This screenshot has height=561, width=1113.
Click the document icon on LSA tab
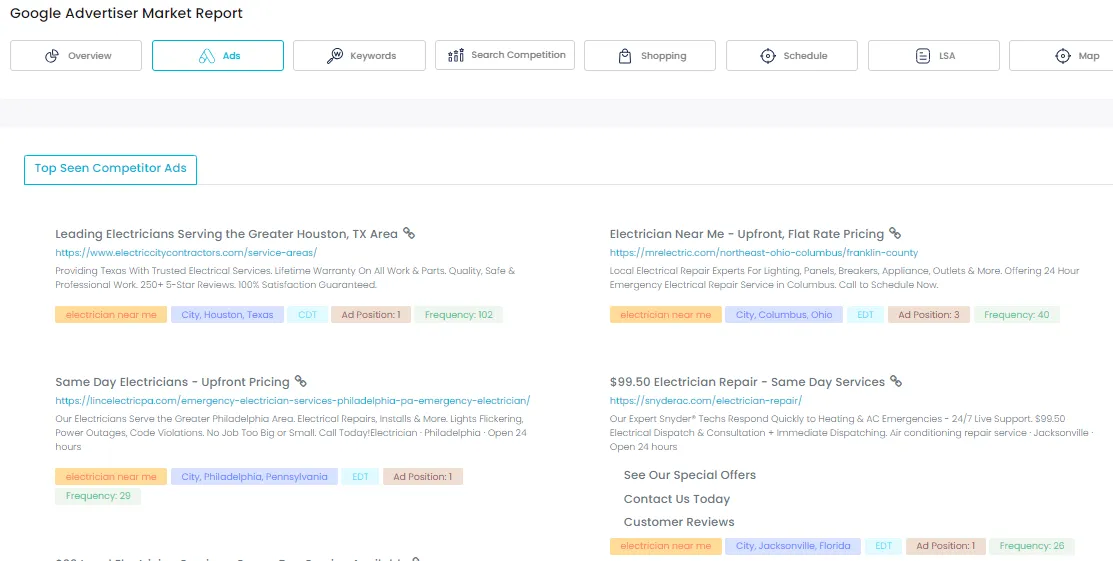click(922, 56)
